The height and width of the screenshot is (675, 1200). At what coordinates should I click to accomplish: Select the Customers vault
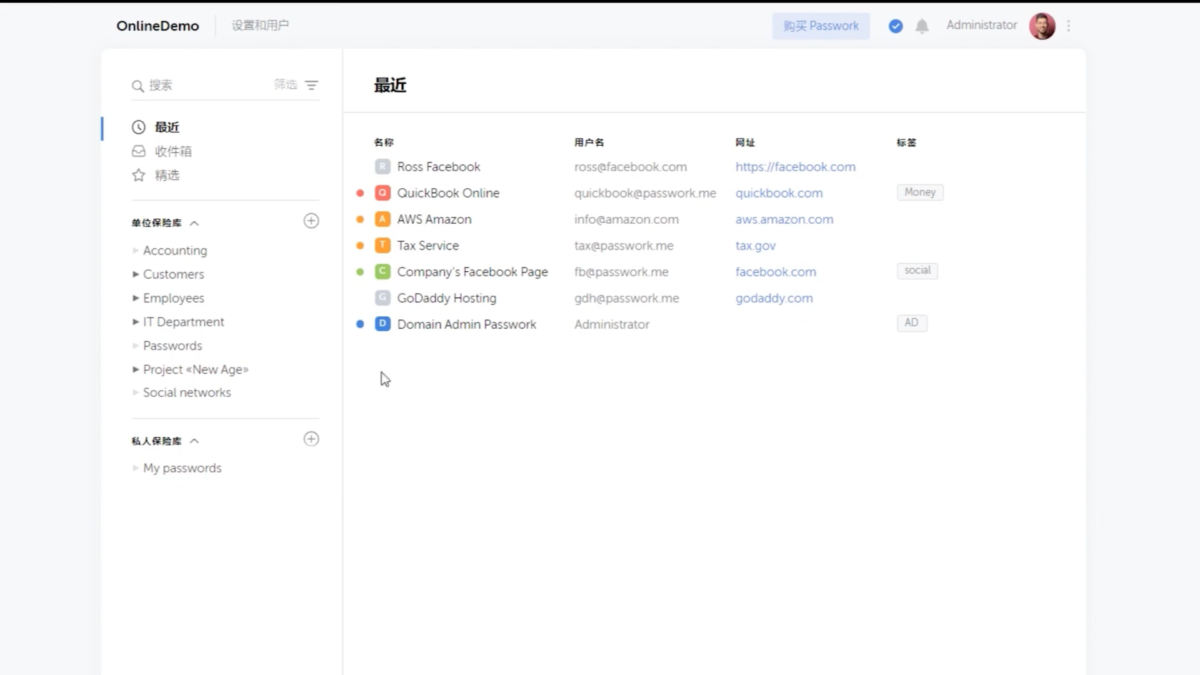pos(173,274)
